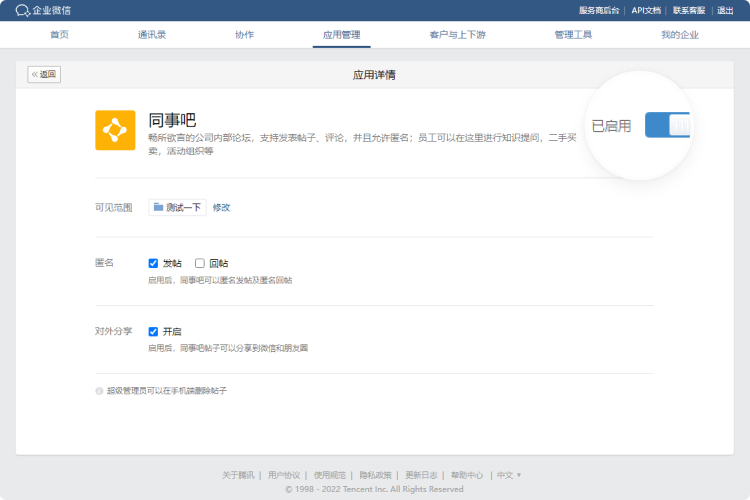Click hint text 启用后，同事吧可以匿名发帖及匿名回帖
This screenshot has width=750, height=500.
coord(220,280)
